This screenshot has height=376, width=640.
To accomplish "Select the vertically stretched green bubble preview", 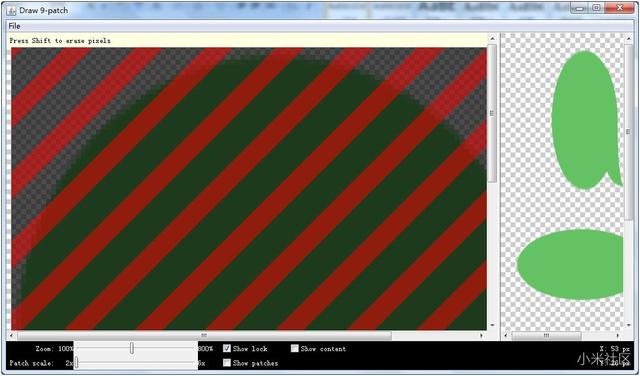I will click(x=586, y=120).
